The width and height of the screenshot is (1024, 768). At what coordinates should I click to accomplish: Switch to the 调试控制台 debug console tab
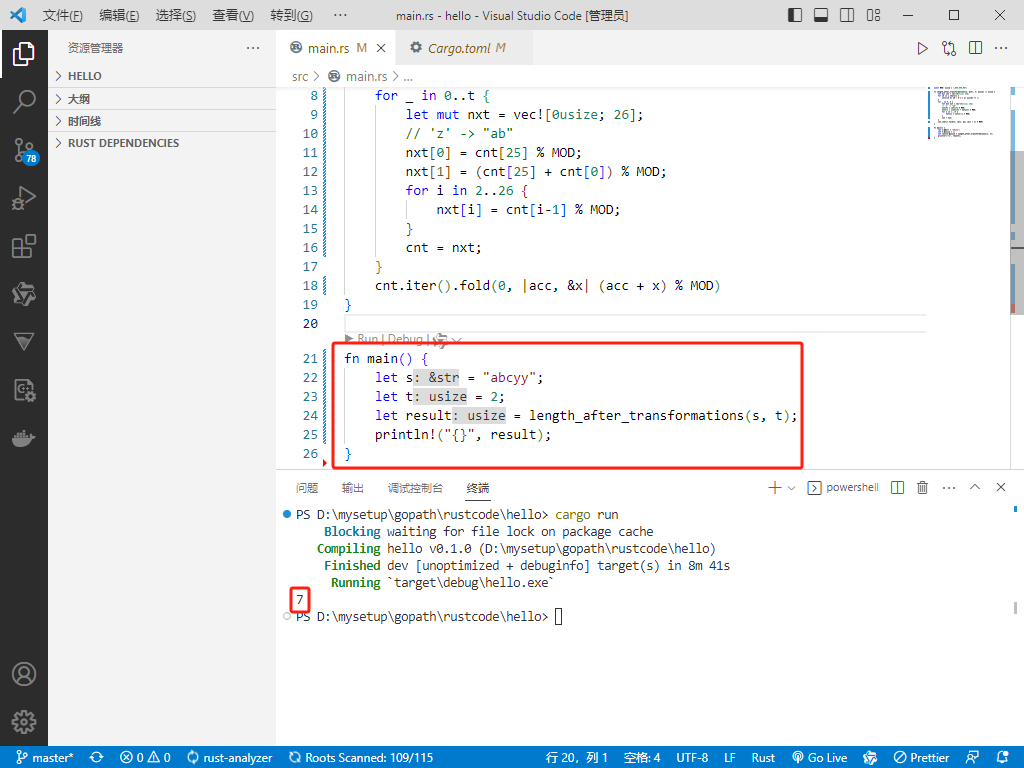pyautogui.click(x=415, y=488)
